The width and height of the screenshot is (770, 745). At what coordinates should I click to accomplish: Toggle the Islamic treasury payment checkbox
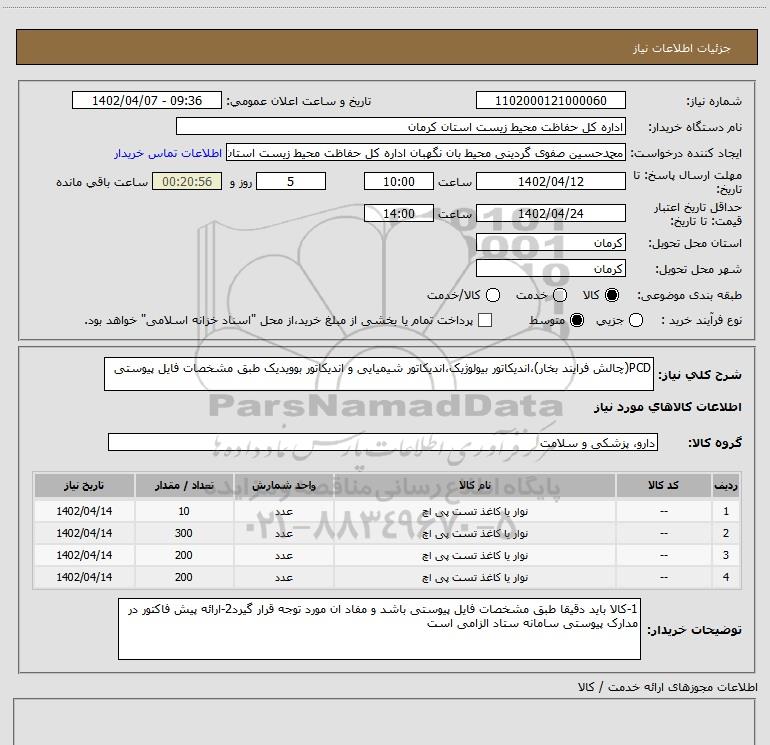click(485, 320)
